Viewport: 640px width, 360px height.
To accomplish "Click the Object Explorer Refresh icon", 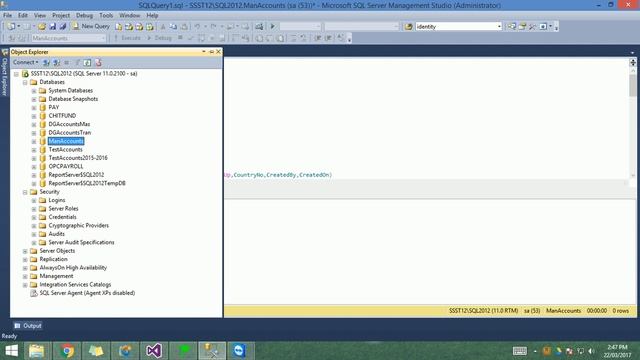I will pos(87,62).
